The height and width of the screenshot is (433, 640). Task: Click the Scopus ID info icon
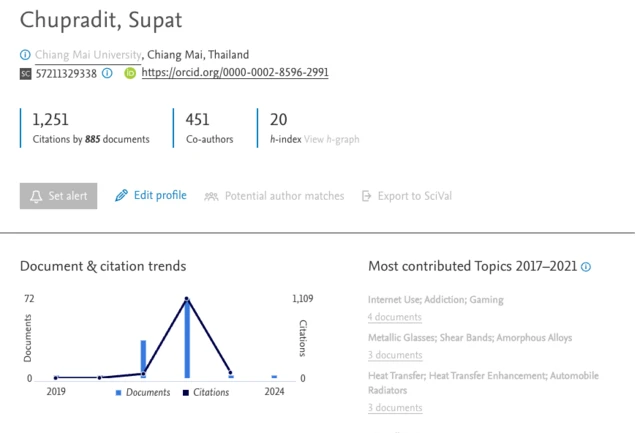coord(107,73)
